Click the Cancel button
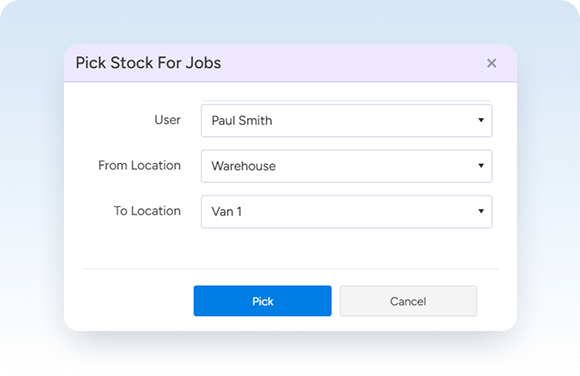This screenshot has height=376, width=580. tap(408, 301)
